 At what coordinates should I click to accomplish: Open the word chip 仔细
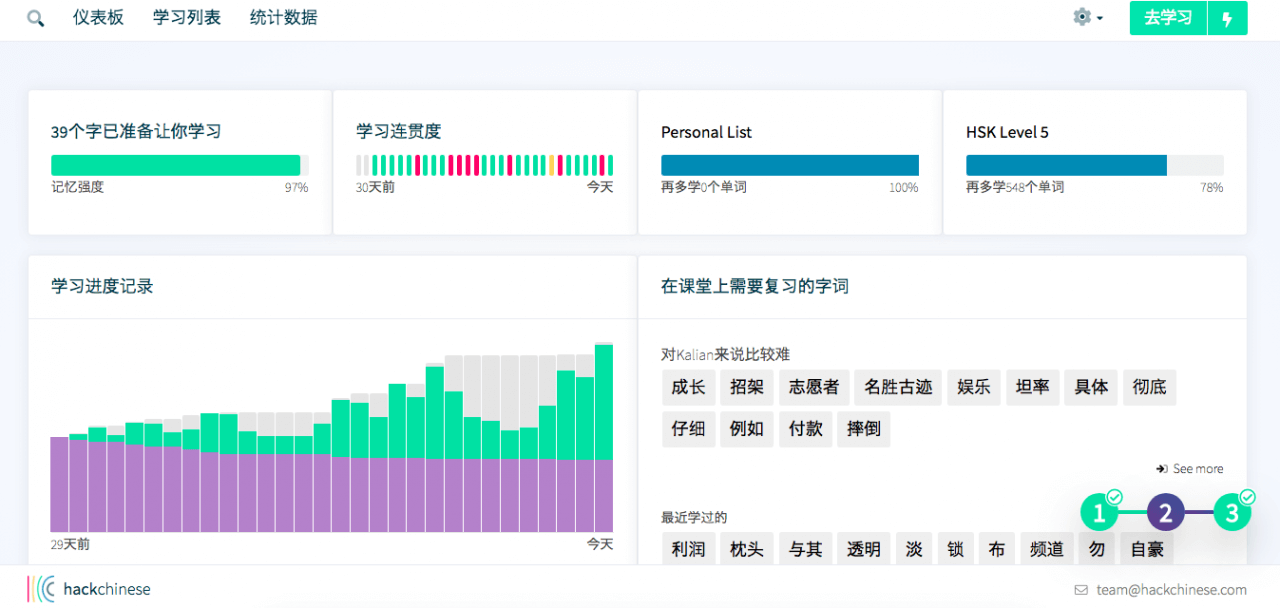(x=688, y=429)
